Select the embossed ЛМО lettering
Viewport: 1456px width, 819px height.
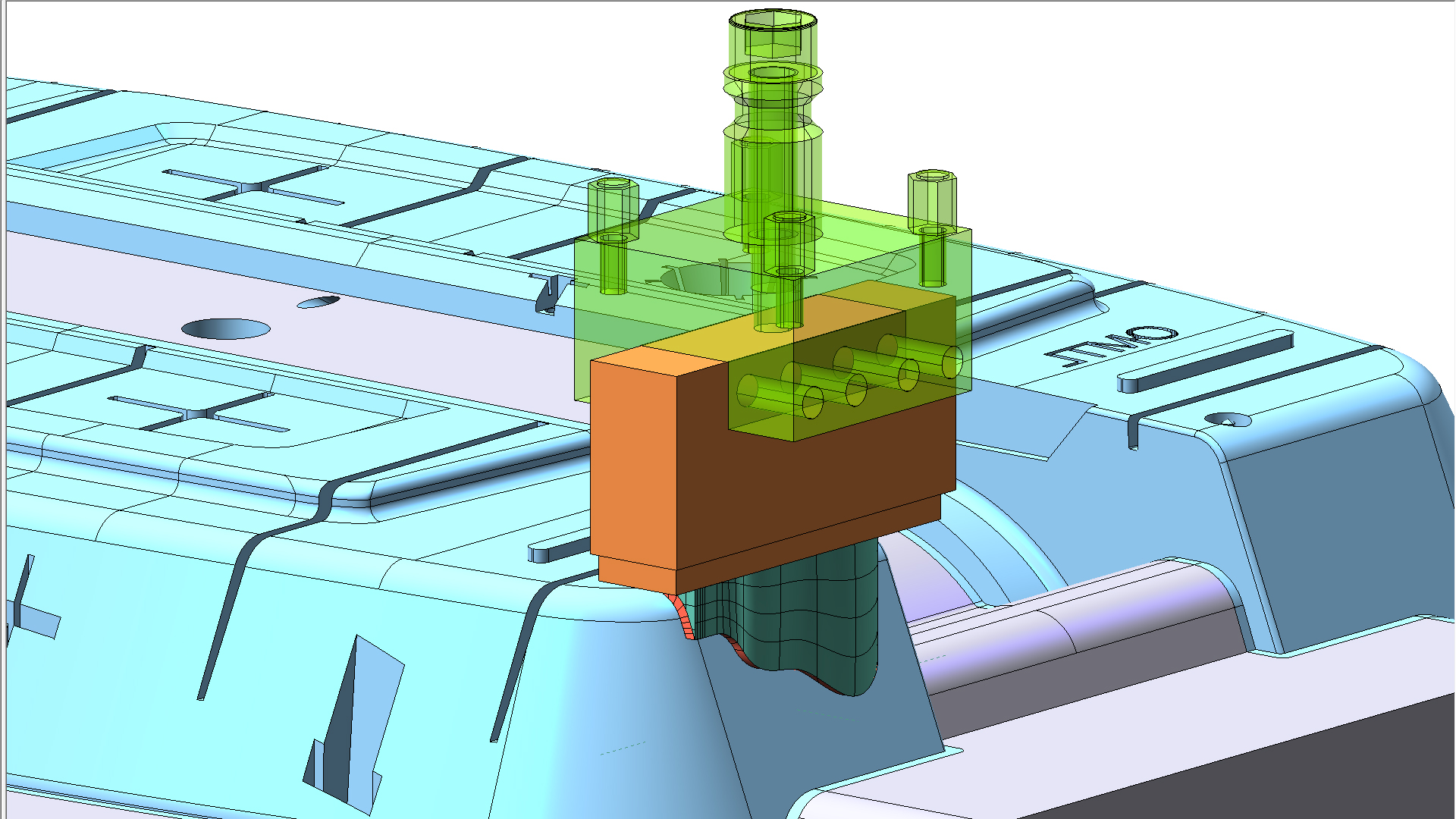pos(1111,345)
